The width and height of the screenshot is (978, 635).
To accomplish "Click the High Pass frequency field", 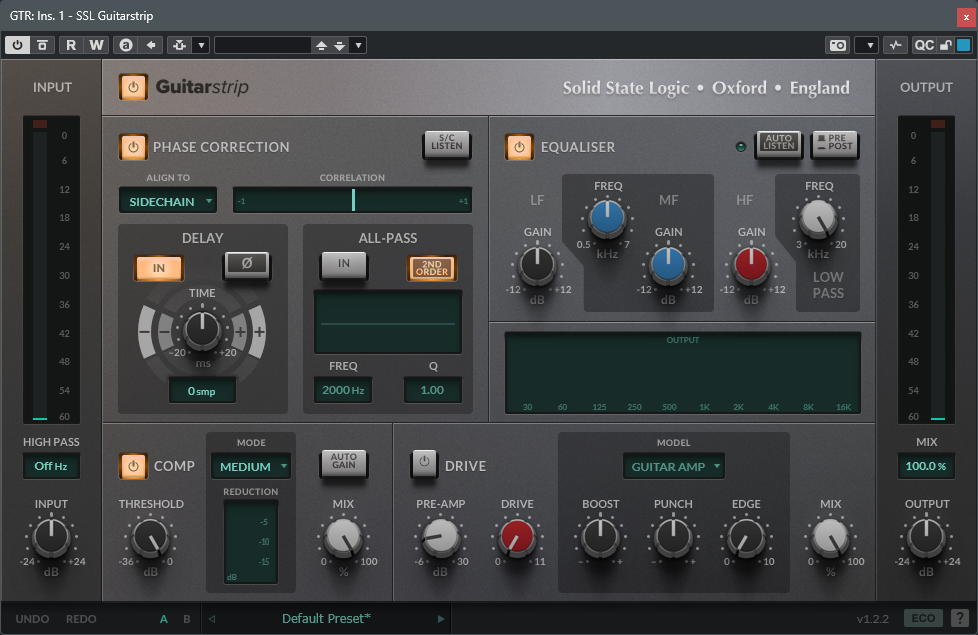I will (51, 466).
